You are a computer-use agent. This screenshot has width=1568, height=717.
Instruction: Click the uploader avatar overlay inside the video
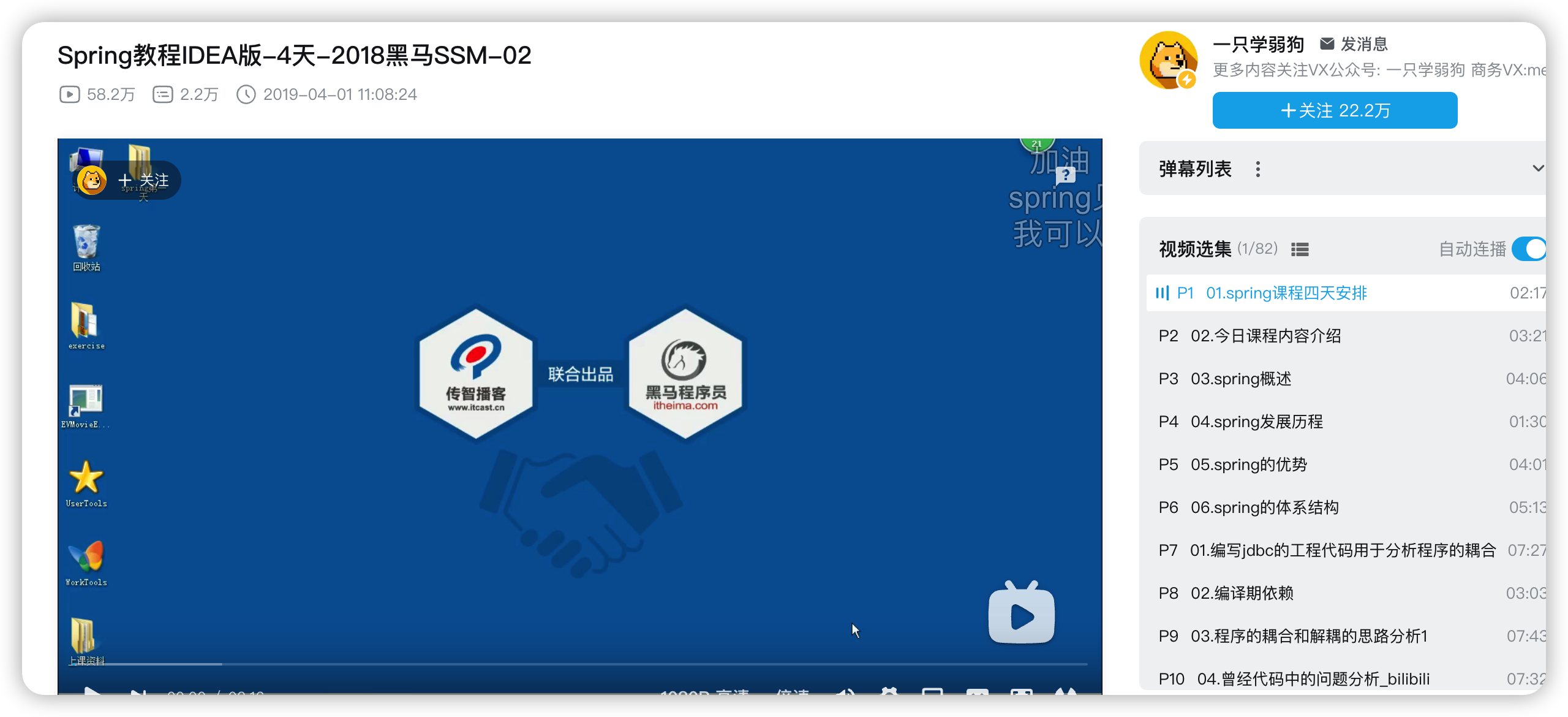[x=92, y=180]
